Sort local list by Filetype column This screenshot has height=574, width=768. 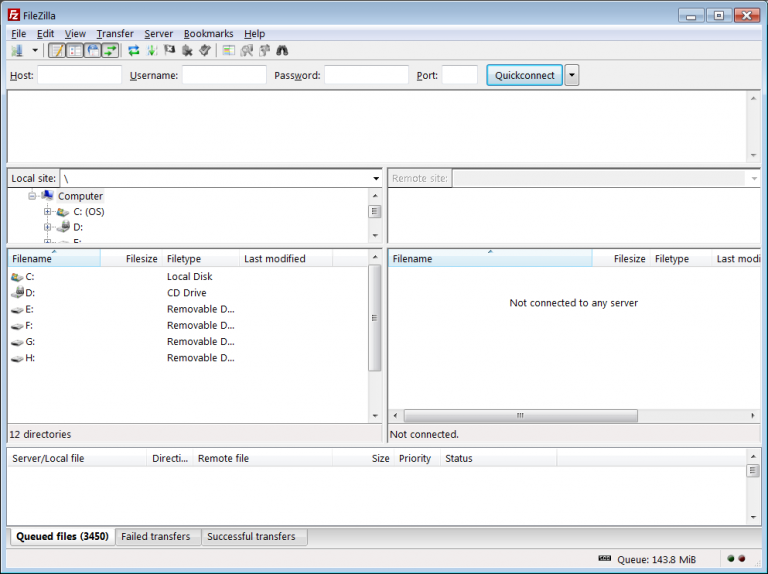coord(201,258)
